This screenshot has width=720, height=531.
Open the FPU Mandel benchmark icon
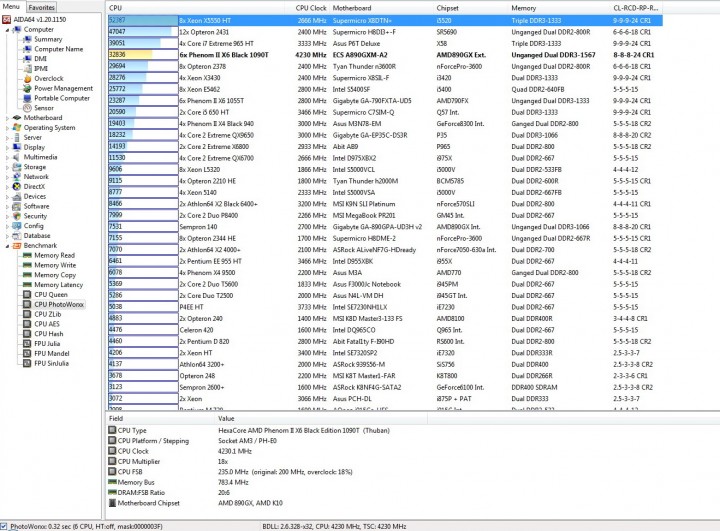point(27,353)
